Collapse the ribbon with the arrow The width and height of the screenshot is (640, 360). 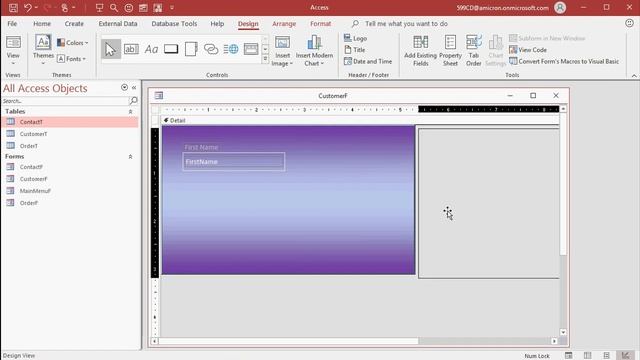click(634, 76)
